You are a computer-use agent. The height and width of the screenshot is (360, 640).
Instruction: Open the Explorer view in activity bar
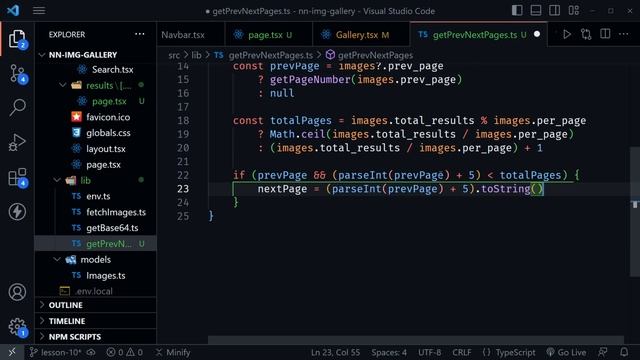point(17,39)
